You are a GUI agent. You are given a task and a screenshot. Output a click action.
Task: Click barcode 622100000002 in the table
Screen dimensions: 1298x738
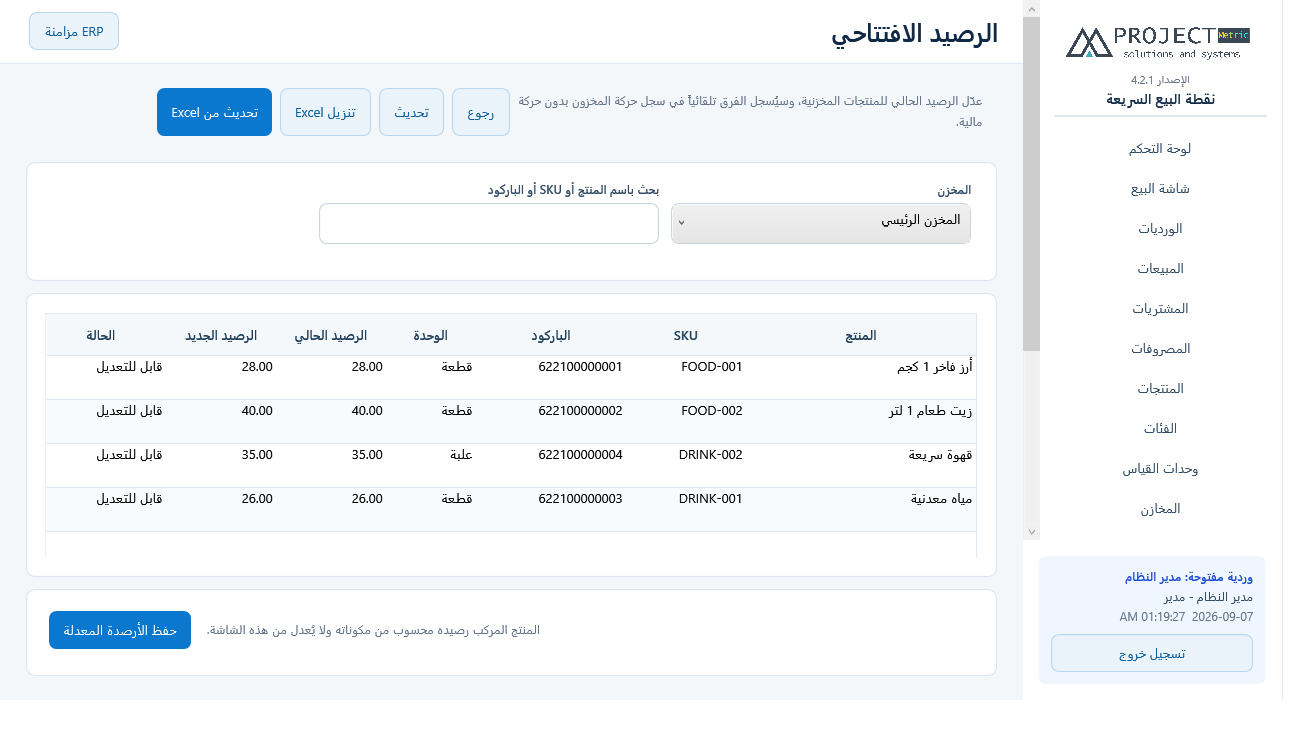coord(580,411)
